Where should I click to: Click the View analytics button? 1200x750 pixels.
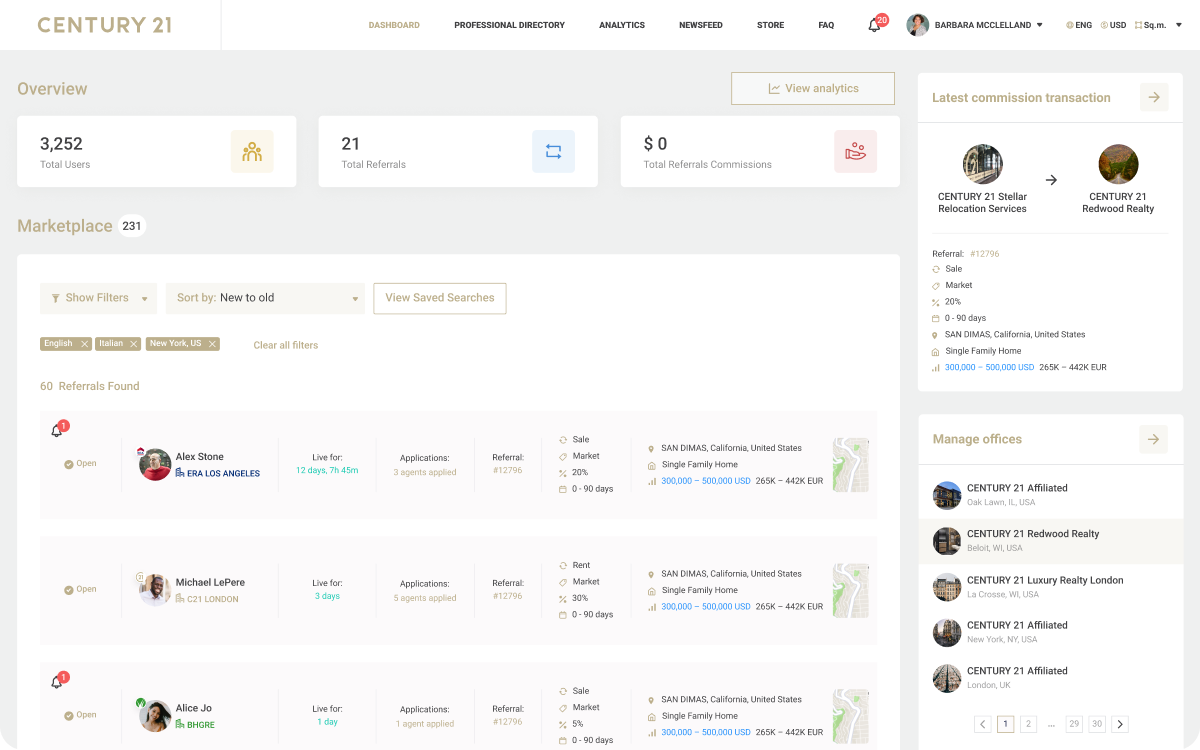point(813,88)
